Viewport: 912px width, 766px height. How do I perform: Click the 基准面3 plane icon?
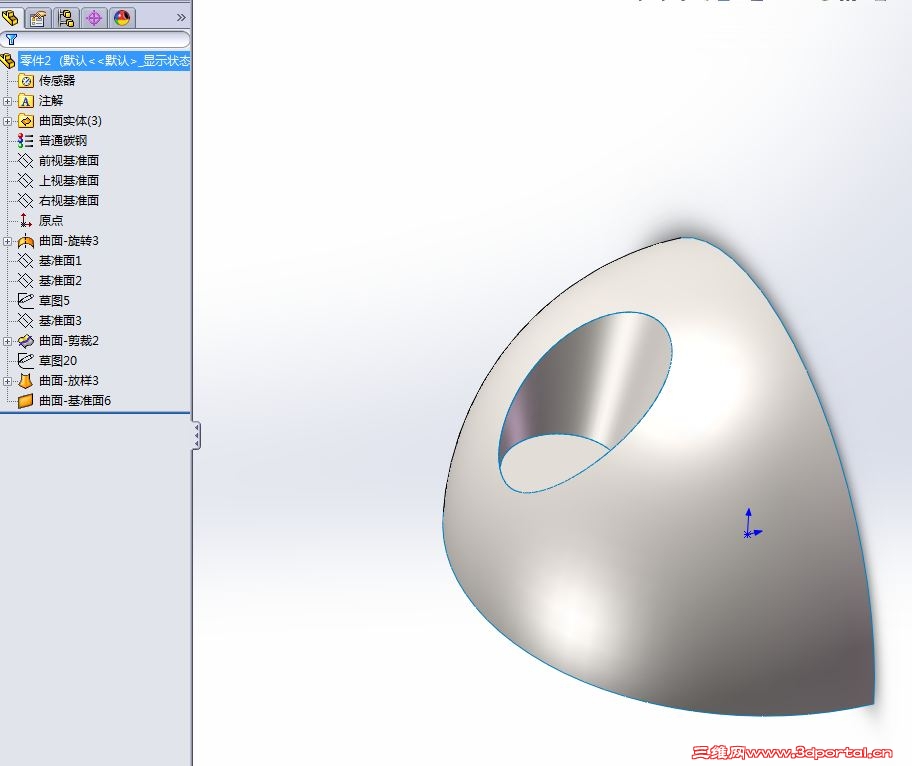tap(25, 320)
